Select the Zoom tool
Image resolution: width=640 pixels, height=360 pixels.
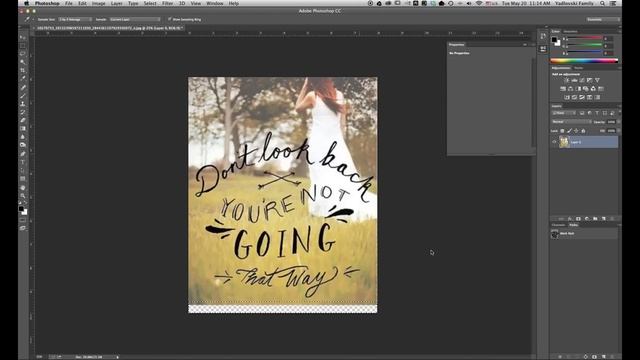click(x=23, y=196)
